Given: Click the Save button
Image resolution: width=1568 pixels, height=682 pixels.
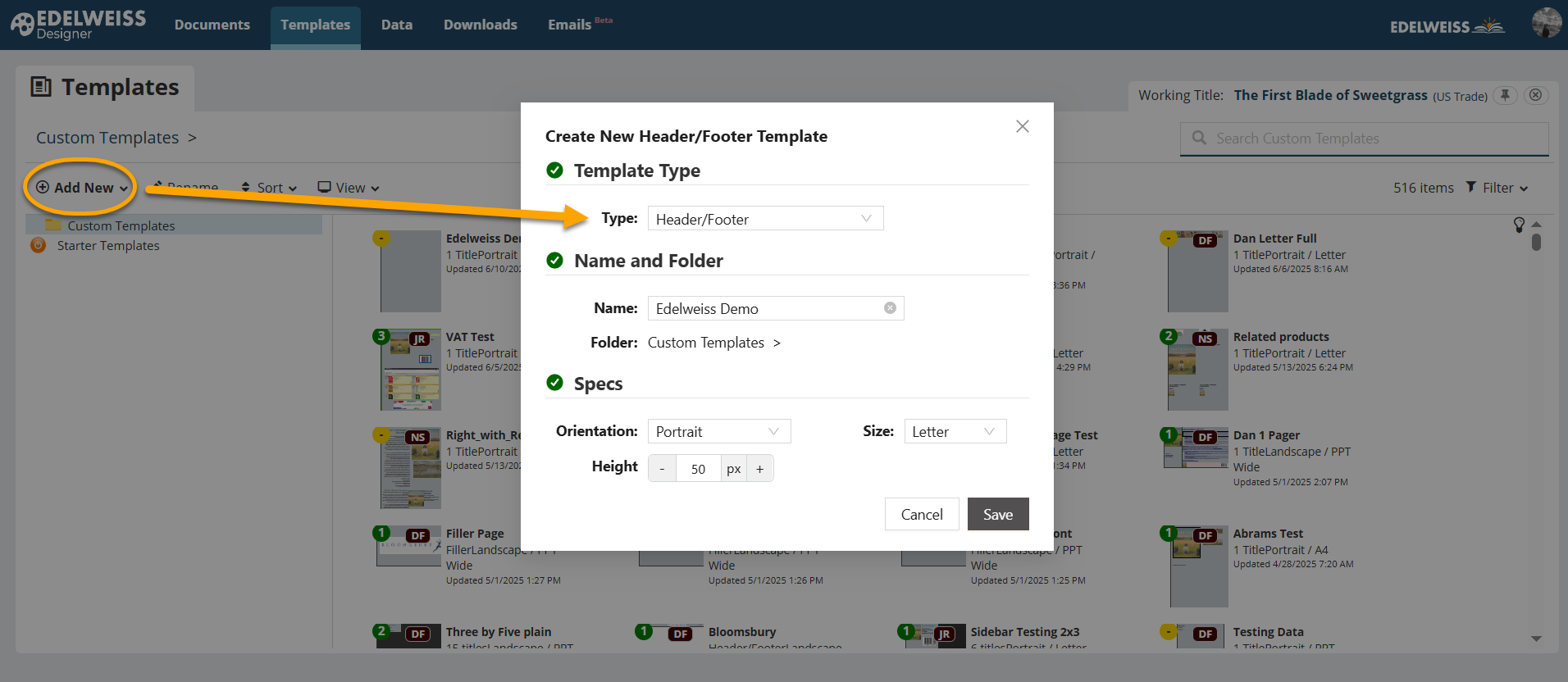Looking at the screenshot, I should pos(998,514).
